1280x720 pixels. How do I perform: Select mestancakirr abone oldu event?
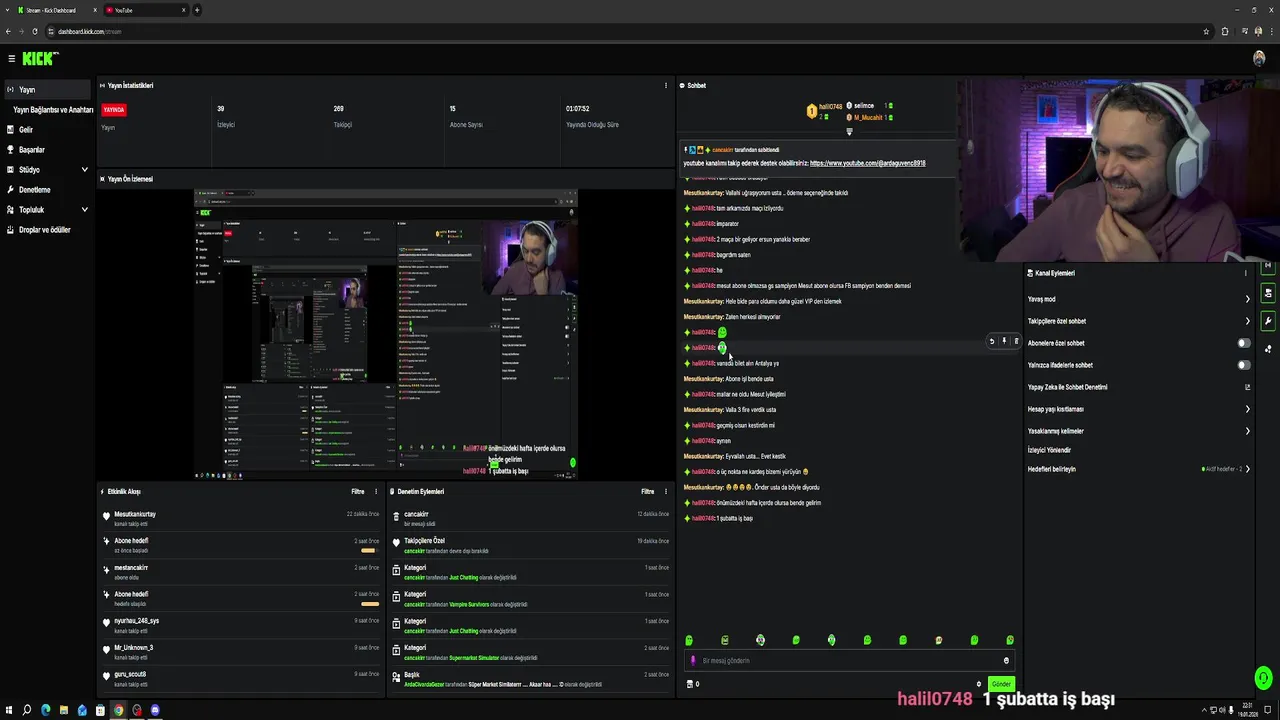tap(240, 572)
